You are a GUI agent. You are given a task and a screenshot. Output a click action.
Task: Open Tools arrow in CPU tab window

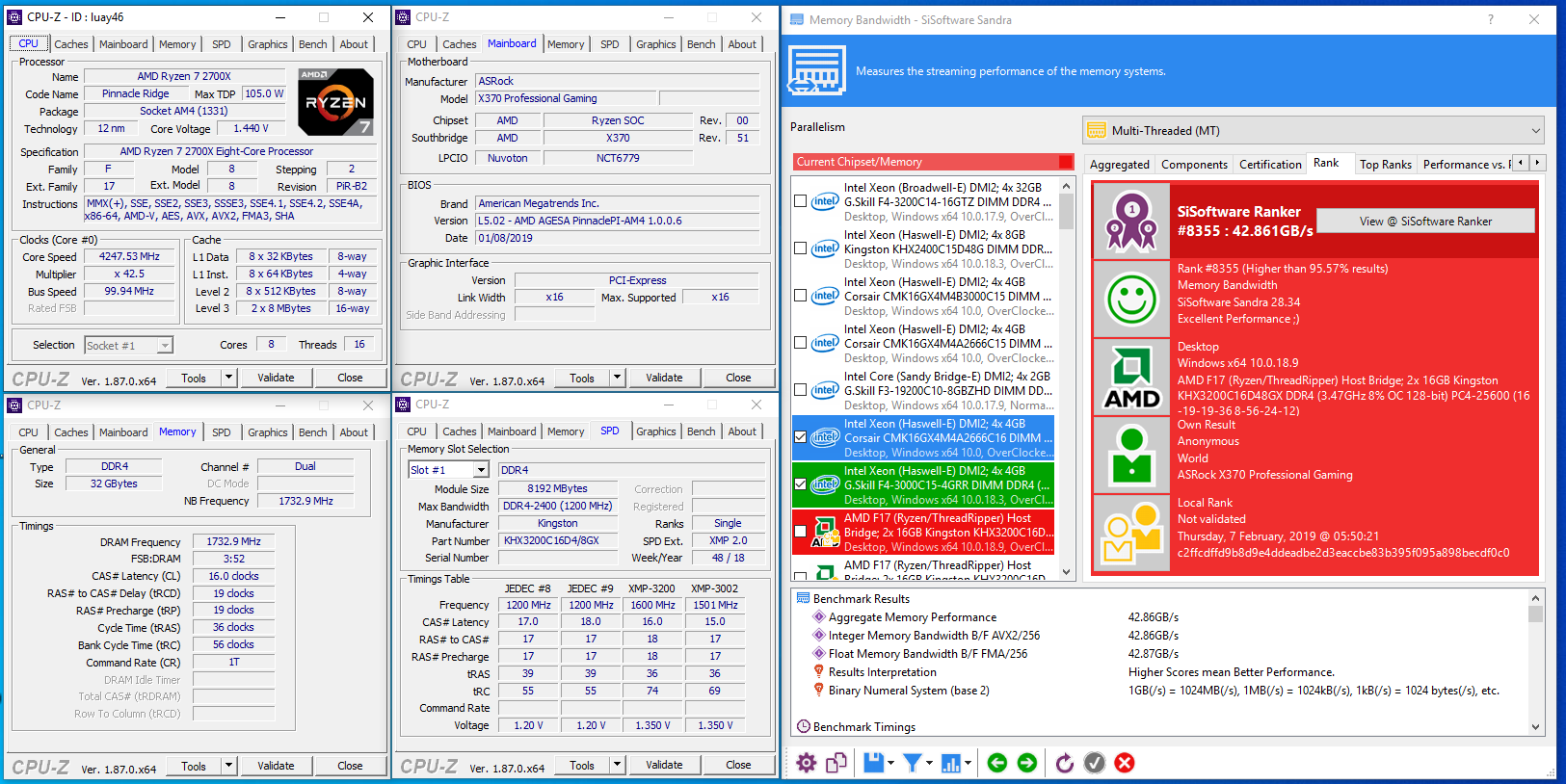coord(229,378)
